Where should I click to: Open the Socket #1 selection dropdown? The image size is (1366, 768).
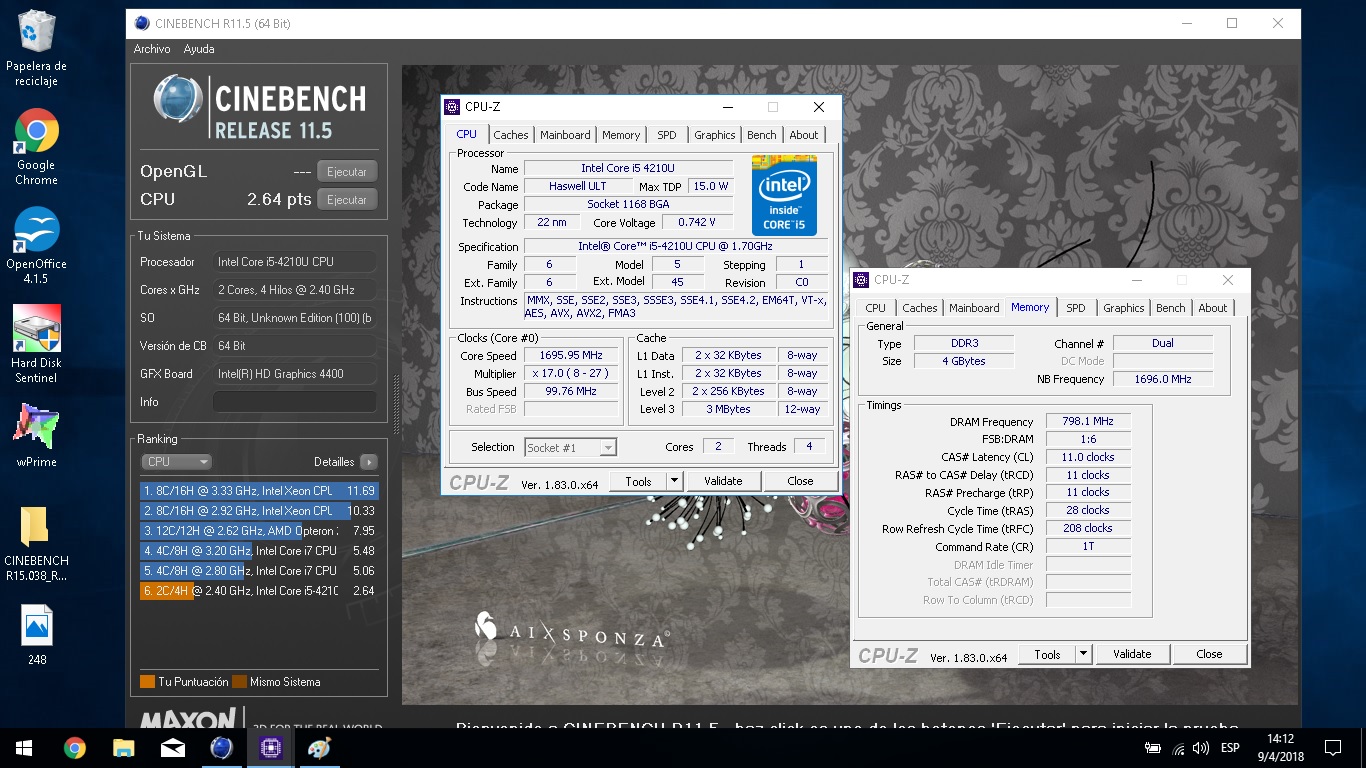(x=571, y=448)
